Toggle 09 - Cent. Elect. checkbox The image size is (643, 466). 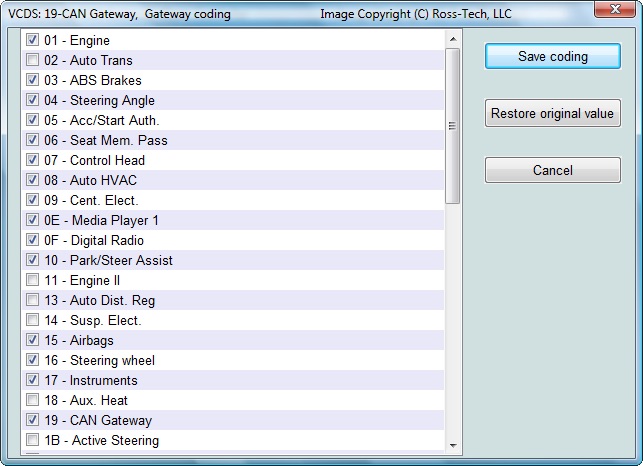[x=32, y=200]
